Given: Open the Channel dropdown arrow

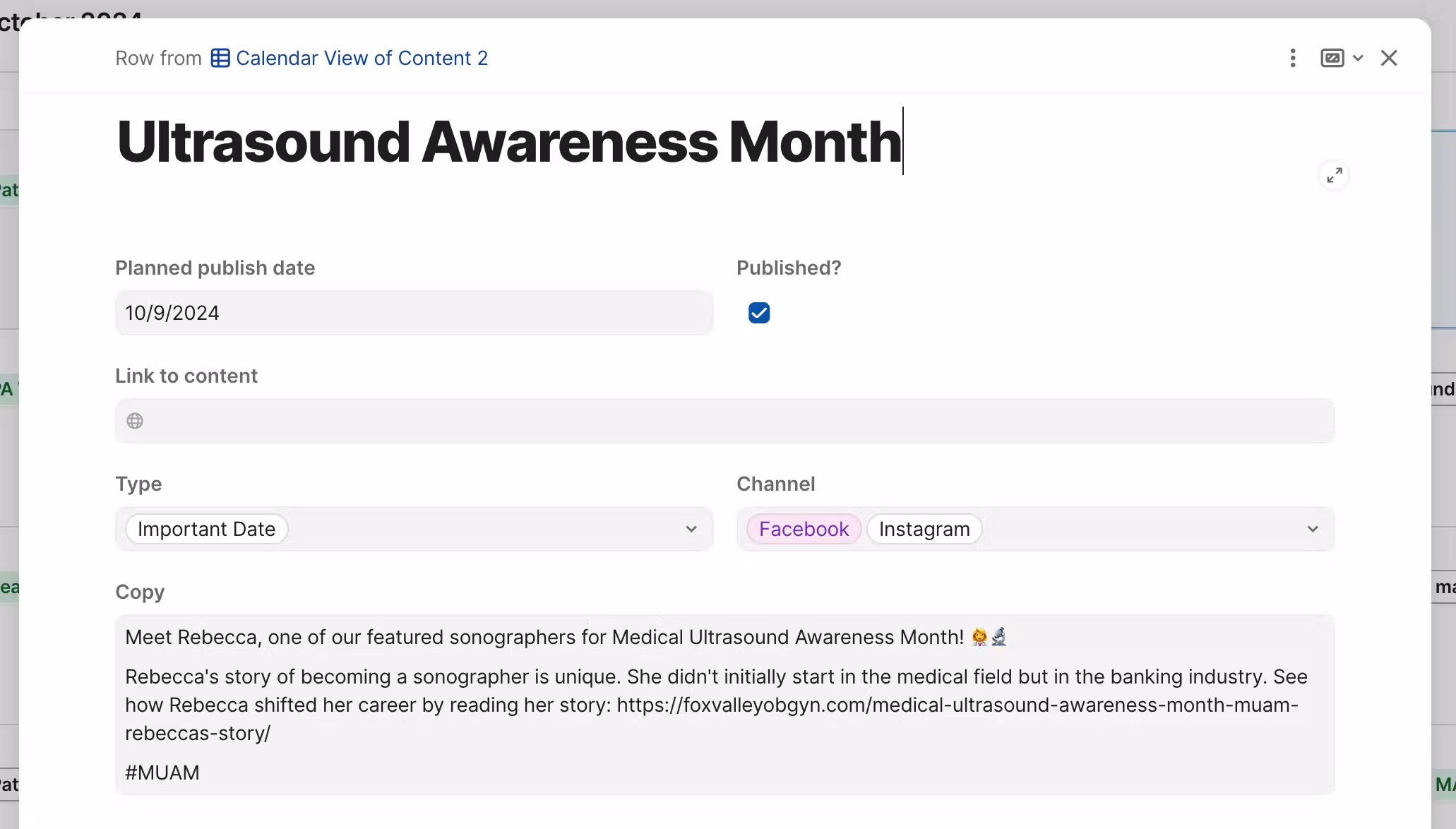Looking at the screenshot, I should tap(1312, 529).
